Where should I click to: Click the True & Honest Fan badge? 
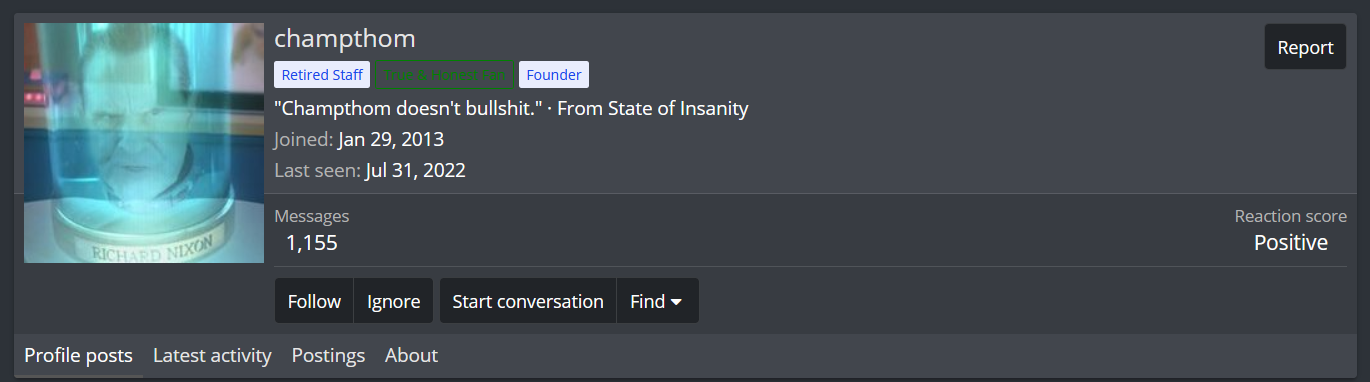444,75
